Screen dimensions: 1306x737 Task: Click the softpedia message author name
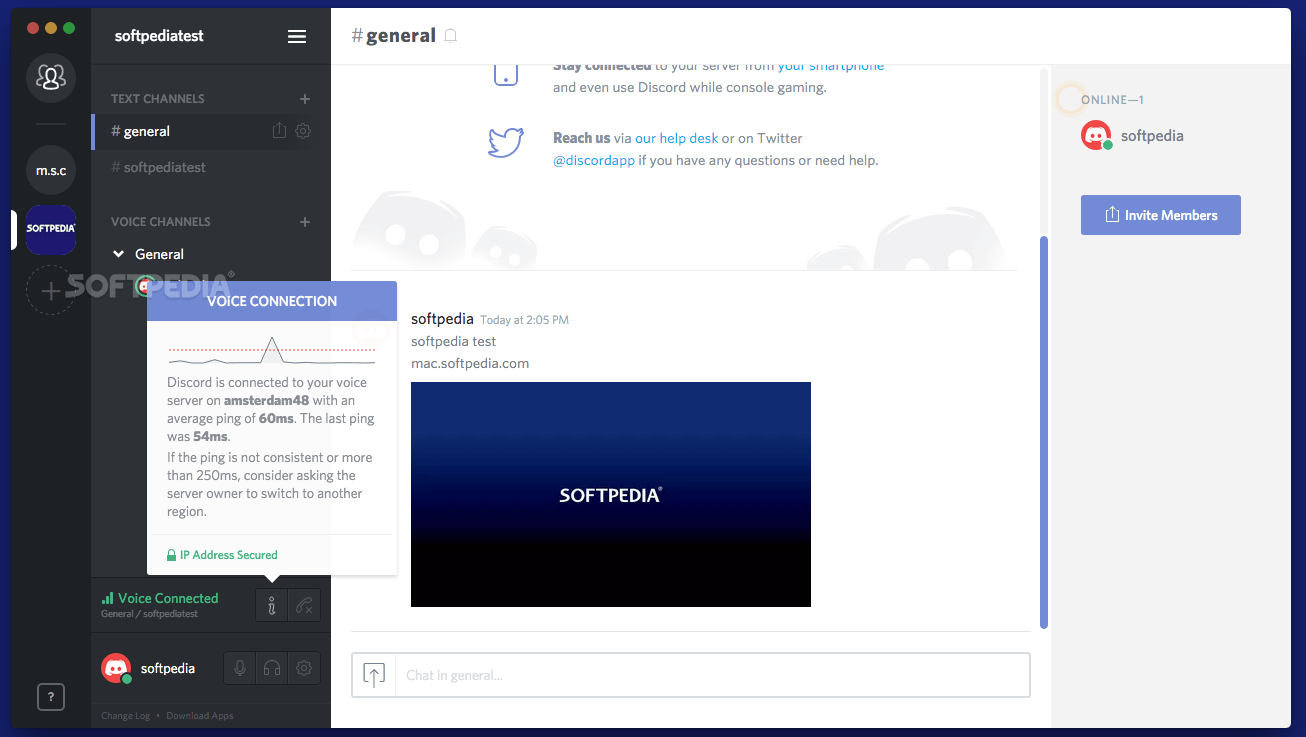point(442,319)
